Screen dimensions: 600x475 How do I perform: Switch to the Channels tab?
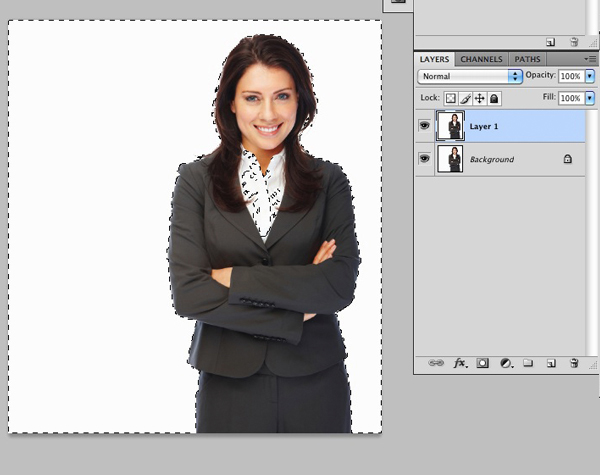pos(481,60)
